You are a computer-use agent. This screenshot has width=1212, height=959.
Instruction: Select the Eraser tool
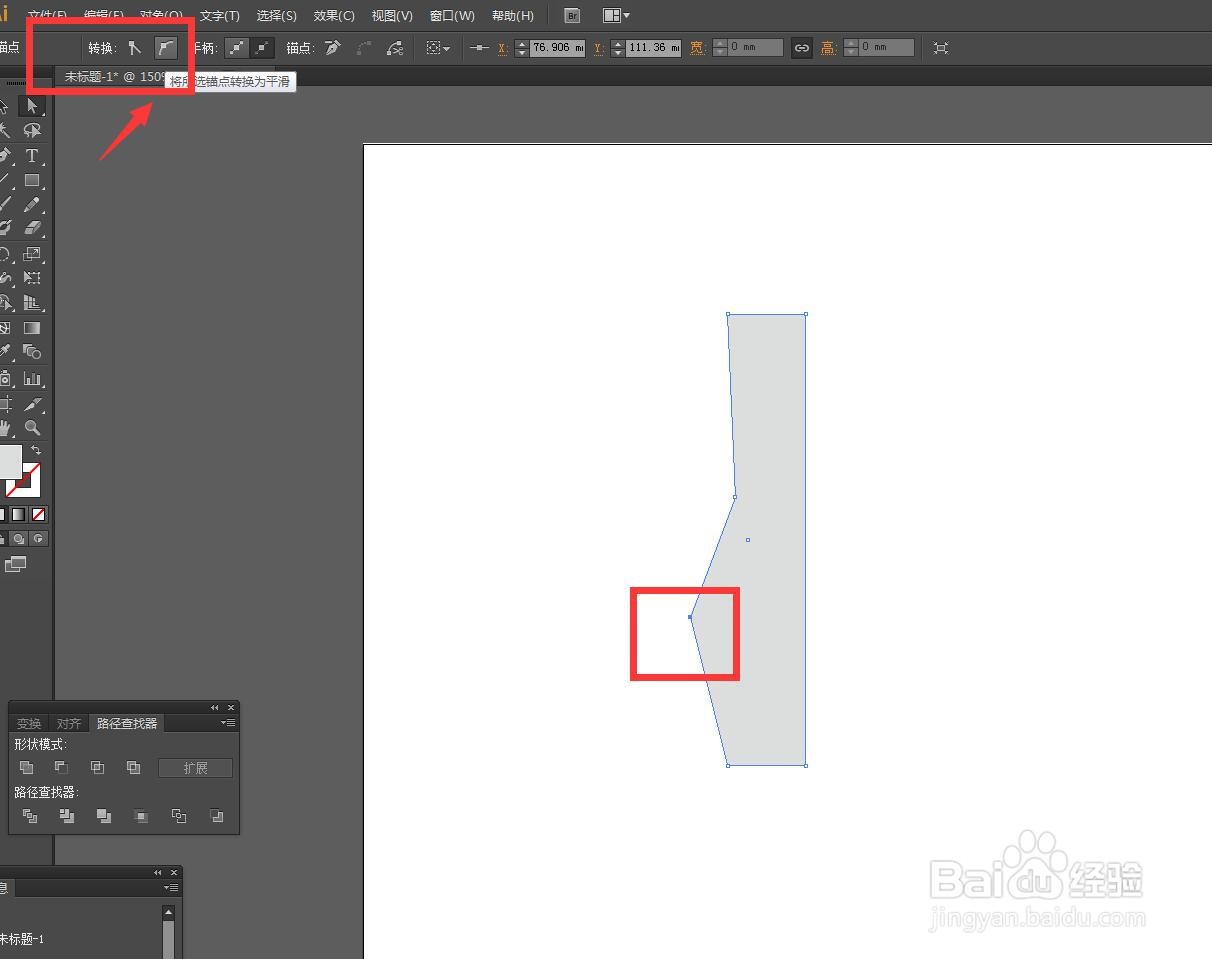point(32,229)
